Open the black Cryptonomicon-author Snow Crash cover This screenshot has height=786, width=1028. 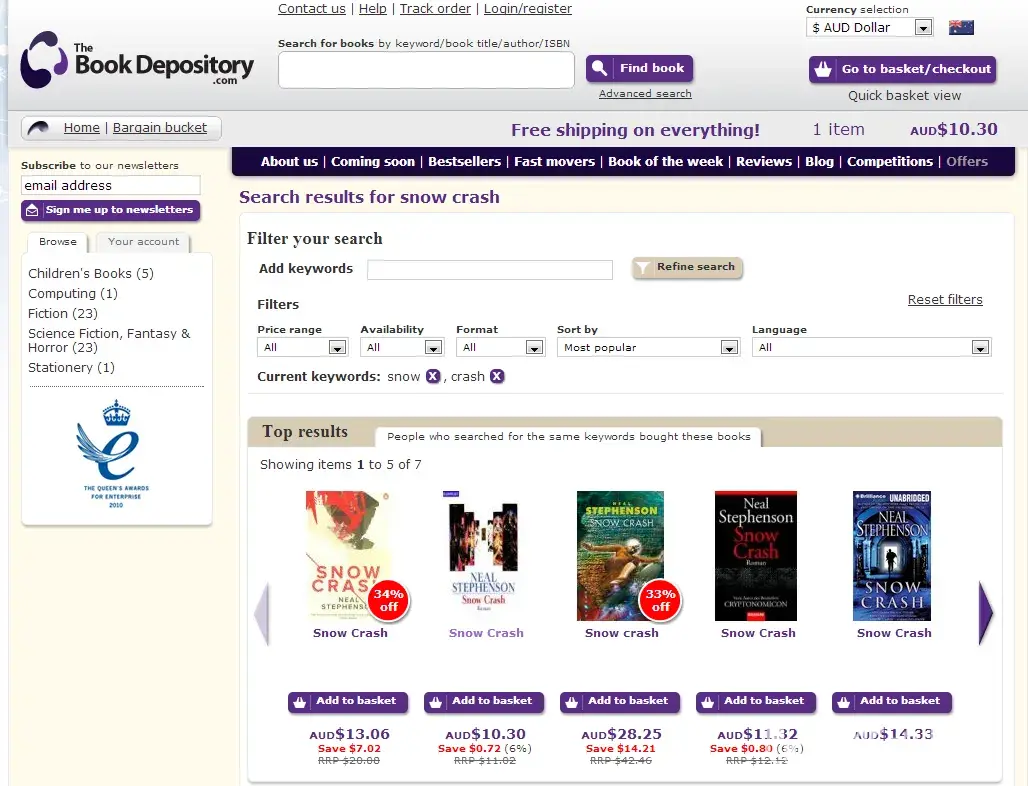tap(756, 555)
